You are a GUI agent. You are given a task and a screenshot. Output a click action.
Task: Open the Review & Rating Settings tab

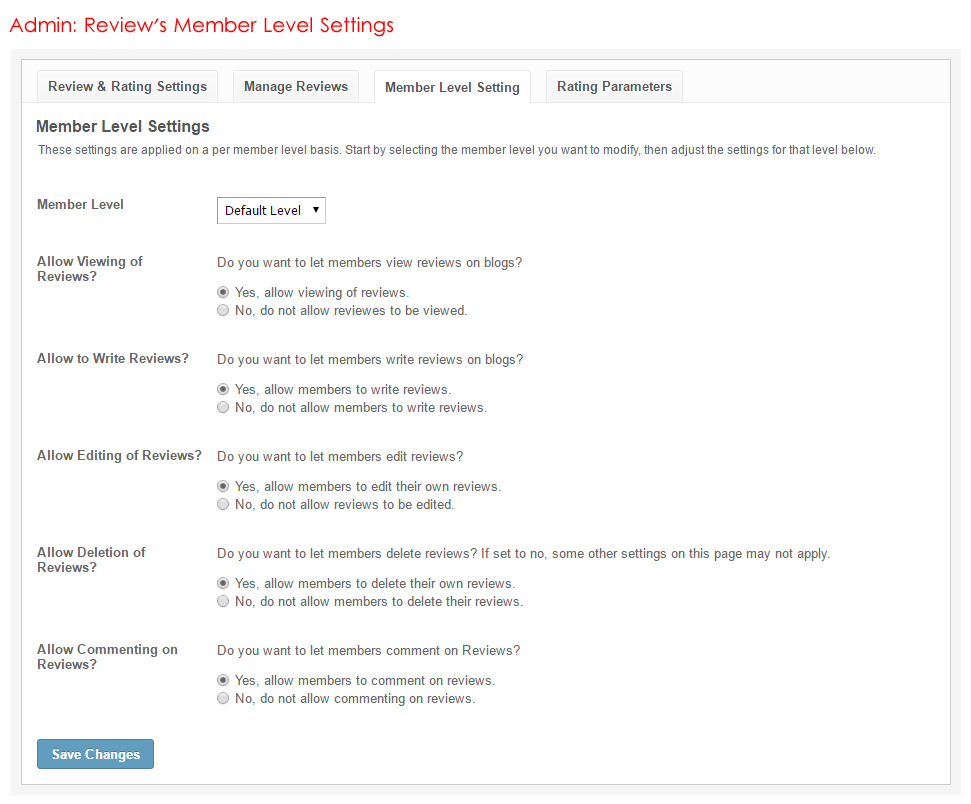coord(127,86)
